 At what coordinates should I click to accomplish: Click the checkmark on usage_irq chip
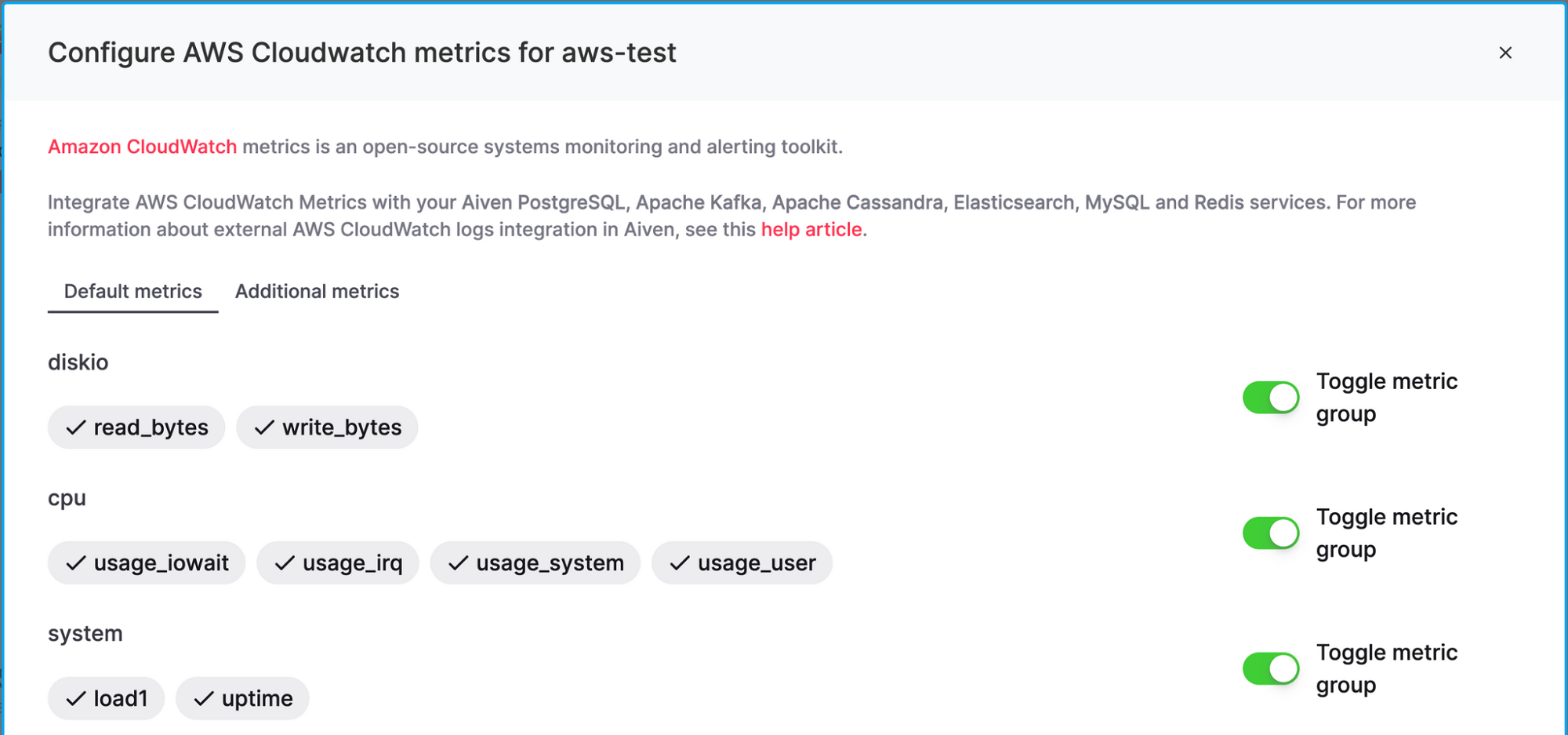(x=283, y=562)
